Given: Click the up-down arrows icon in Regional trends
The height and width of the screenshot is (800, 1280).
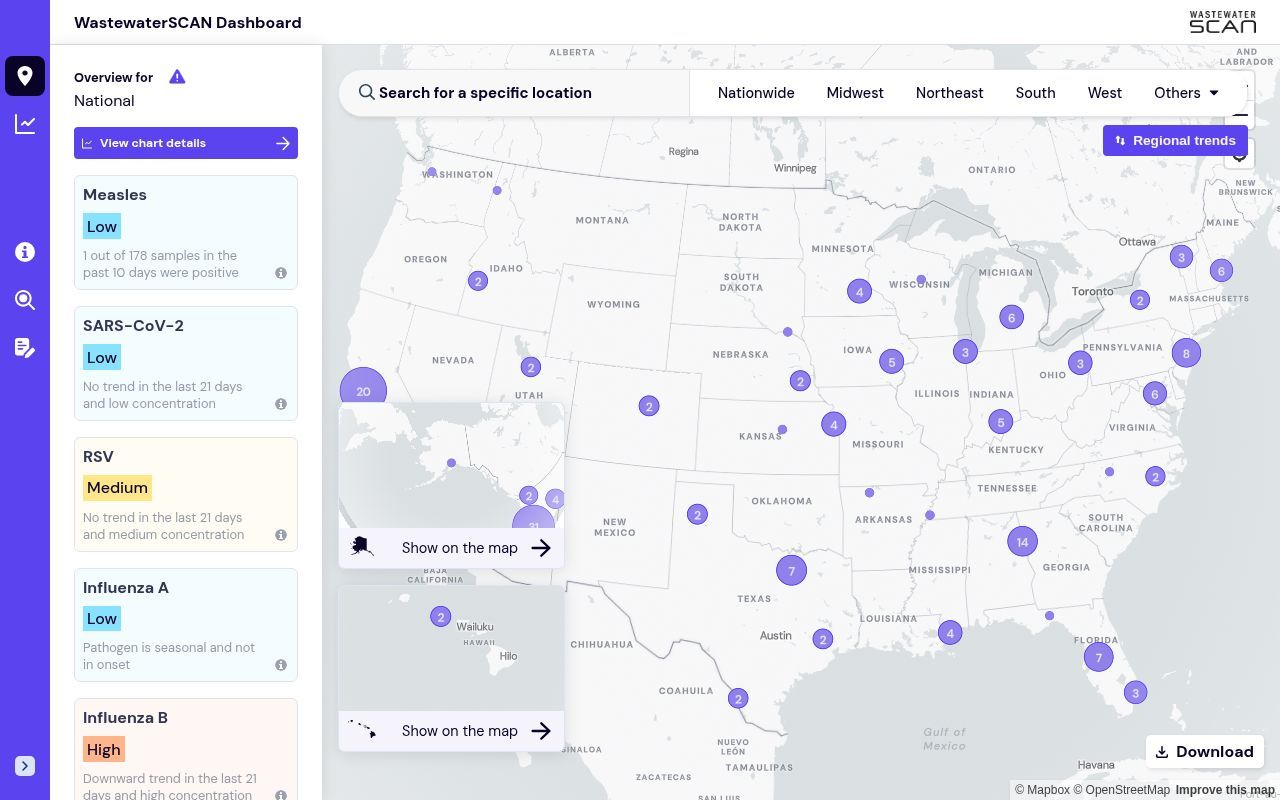Looking at the screenshot, I should click(x=1120, y=141).
